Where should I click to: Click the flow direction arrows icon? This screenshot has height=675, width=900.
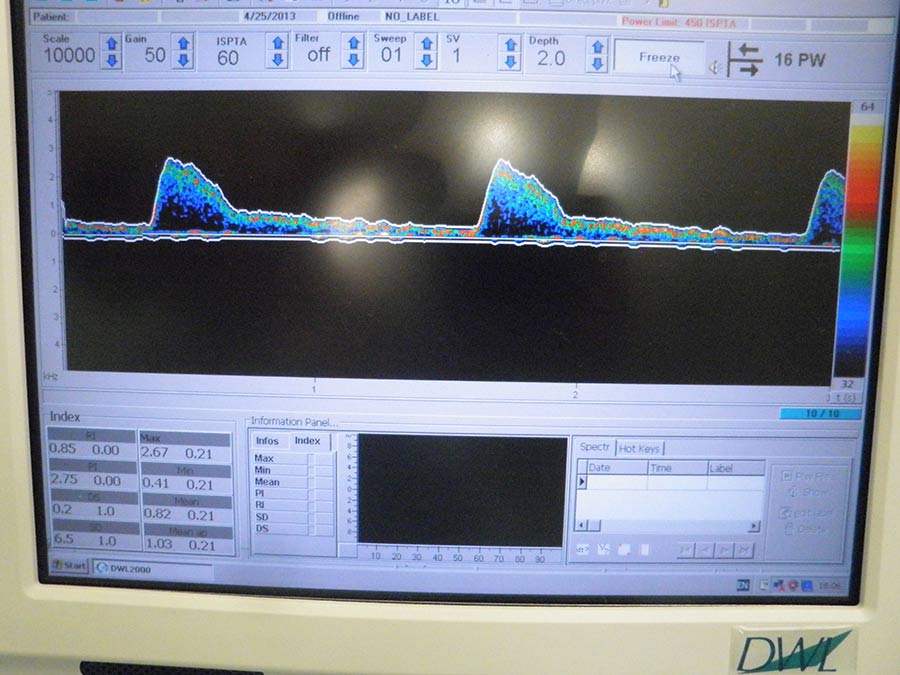click(x=745, y=60)
